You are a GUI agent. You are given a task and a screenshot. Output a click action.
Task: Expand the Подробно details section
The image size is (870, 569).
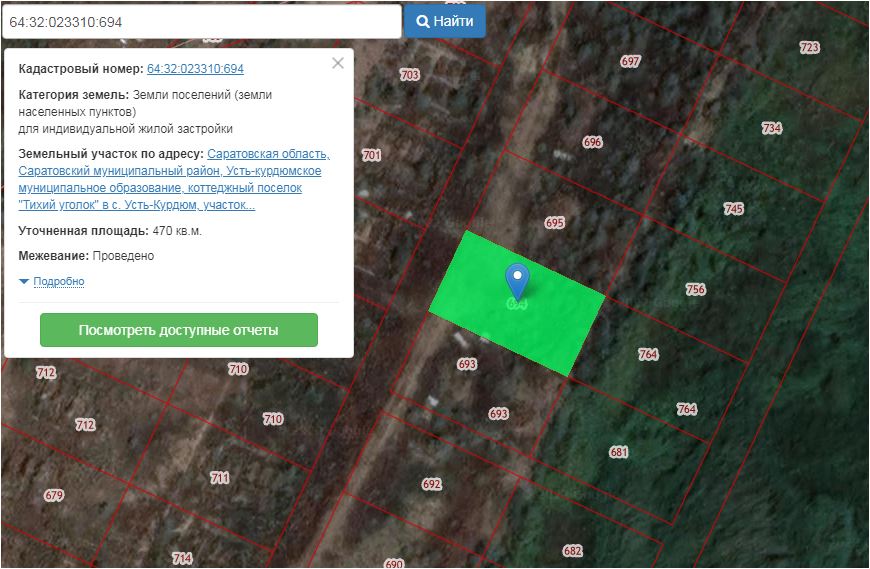point(58,282)
